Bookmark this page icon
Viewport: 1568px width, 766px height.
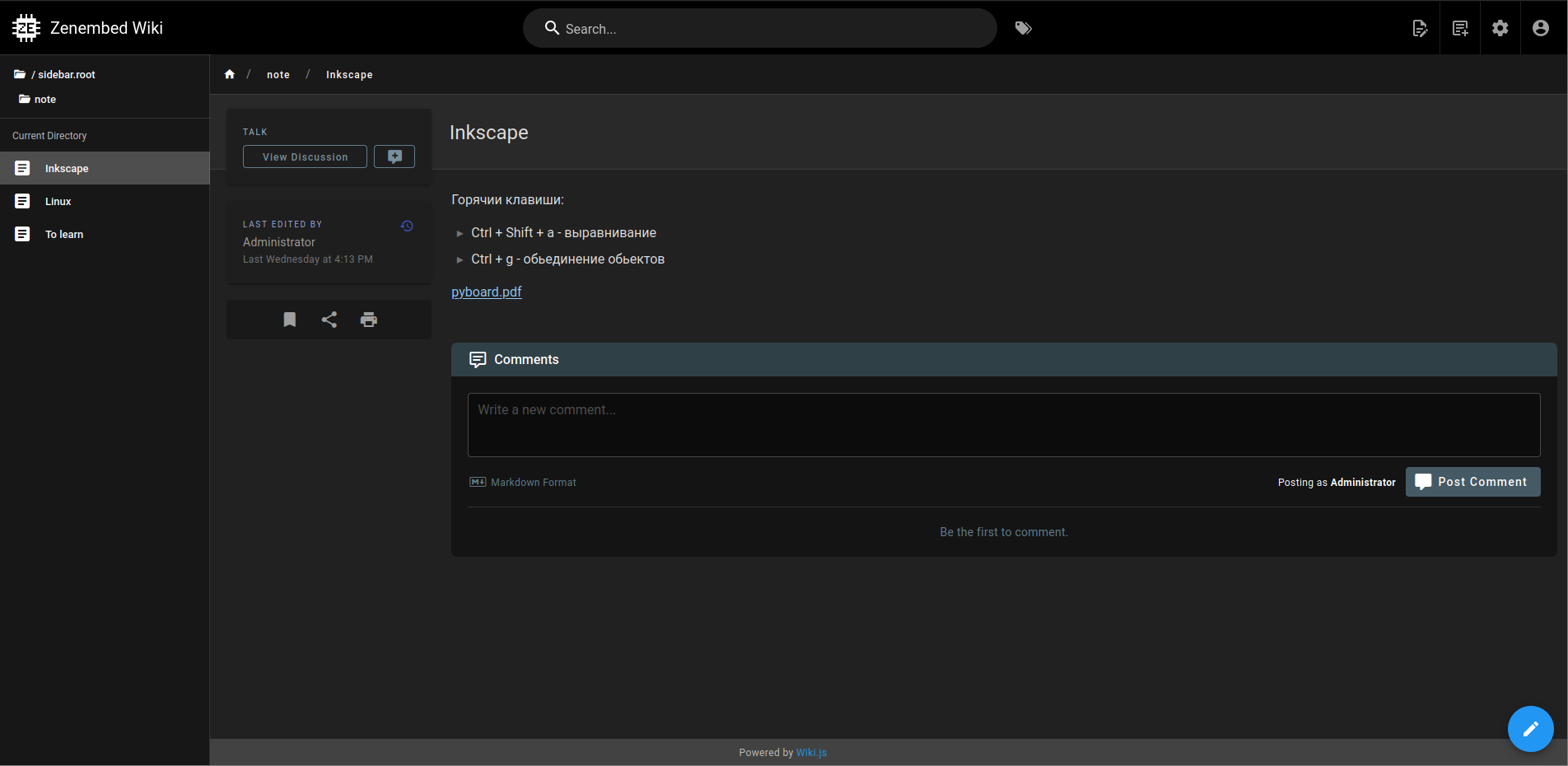pyautogui.click(x=290, y=320)
